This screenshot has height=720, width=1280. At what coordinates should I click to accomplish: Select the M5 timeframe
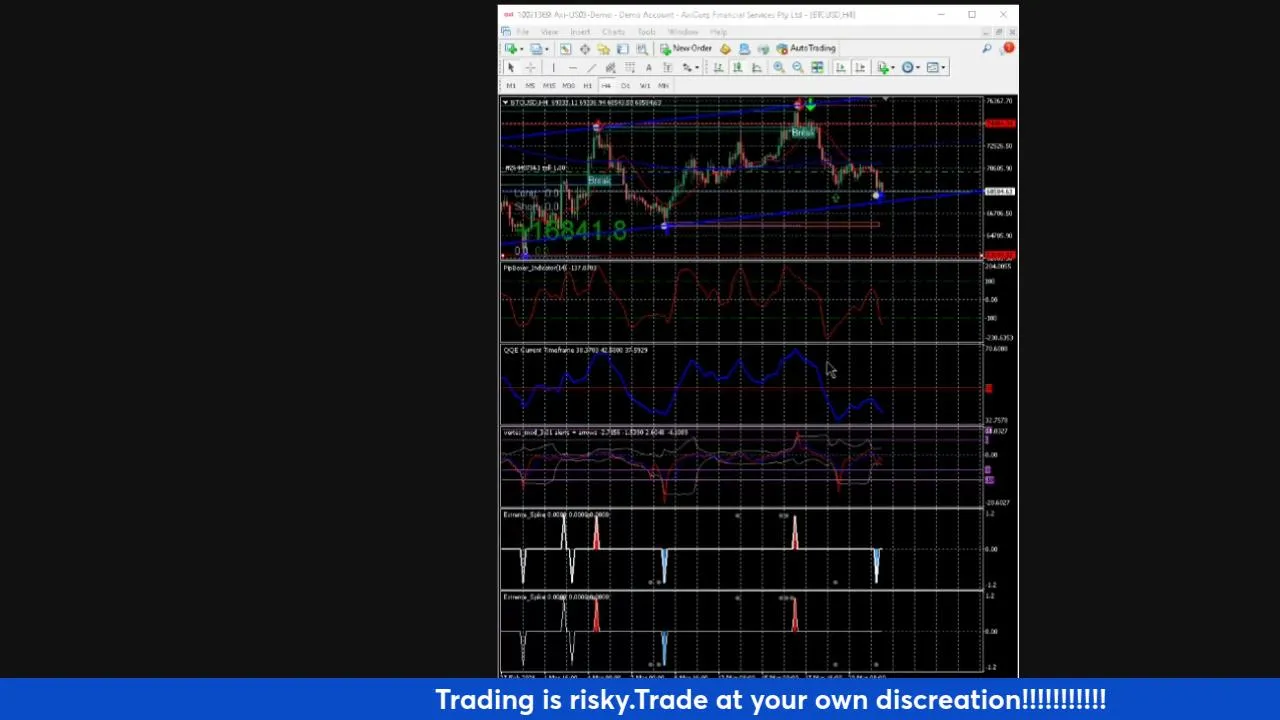point(530,85)
